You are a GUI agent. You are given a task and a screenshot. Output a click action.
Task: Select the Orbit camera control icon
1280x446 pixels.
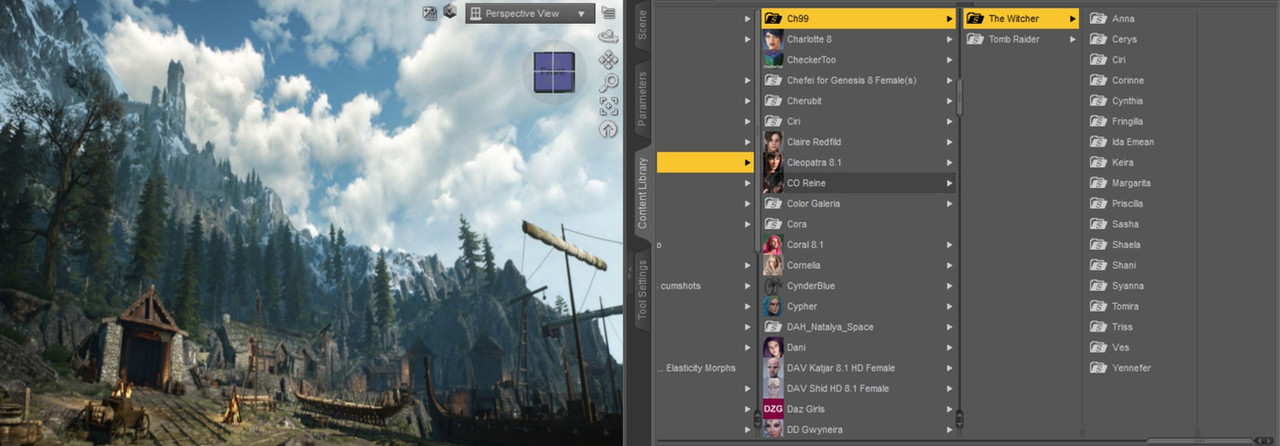point(608,36)
